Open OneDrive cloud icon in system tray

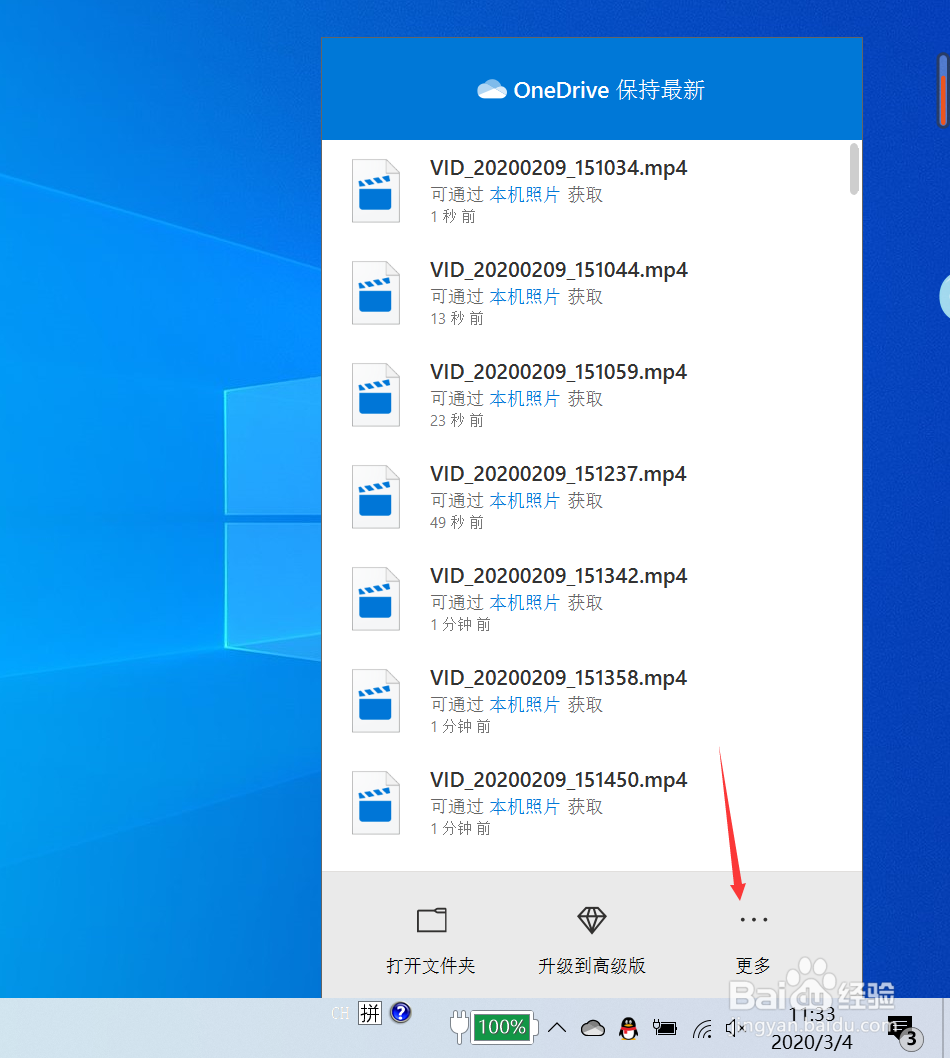pos(592,1028)
